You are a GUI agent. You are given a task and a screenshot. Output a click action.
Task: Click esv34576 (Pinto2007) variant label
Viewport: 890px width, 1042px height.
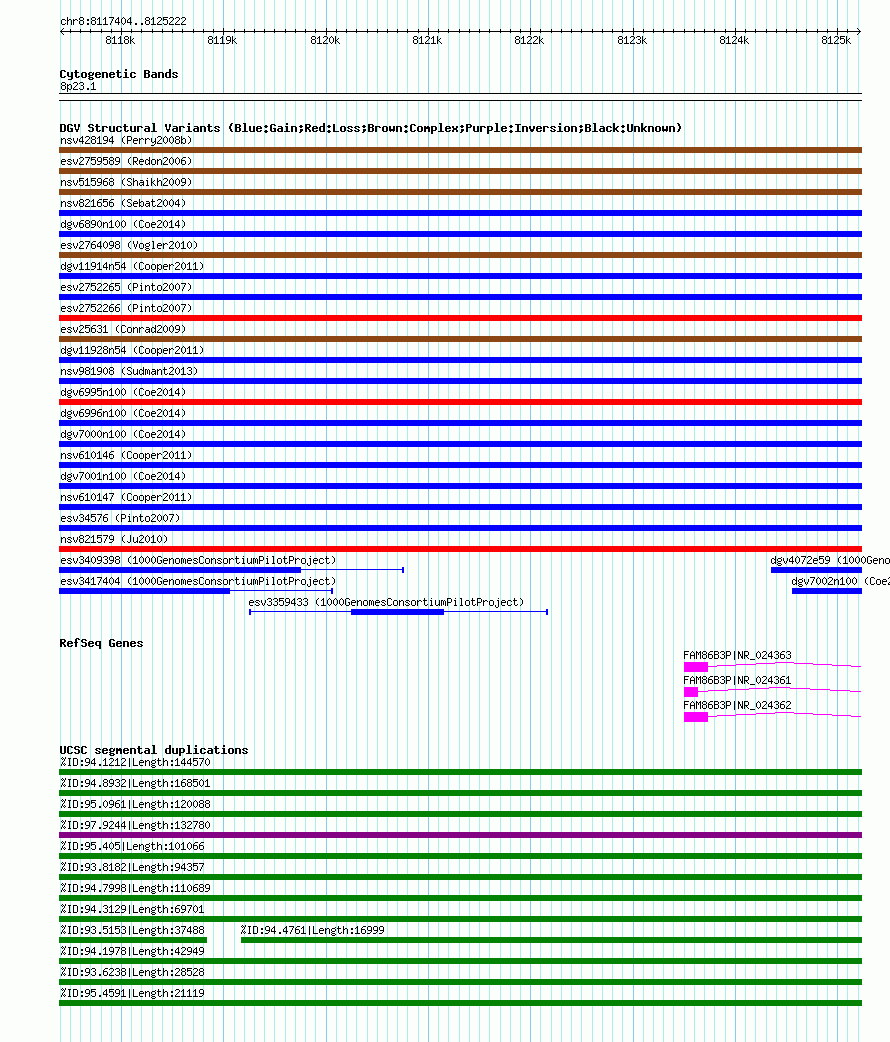120,518
